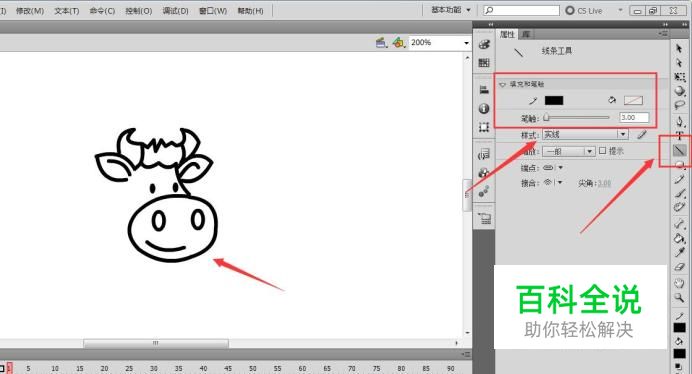
Task: Open the 修改(M) menu
Action: 30,11
